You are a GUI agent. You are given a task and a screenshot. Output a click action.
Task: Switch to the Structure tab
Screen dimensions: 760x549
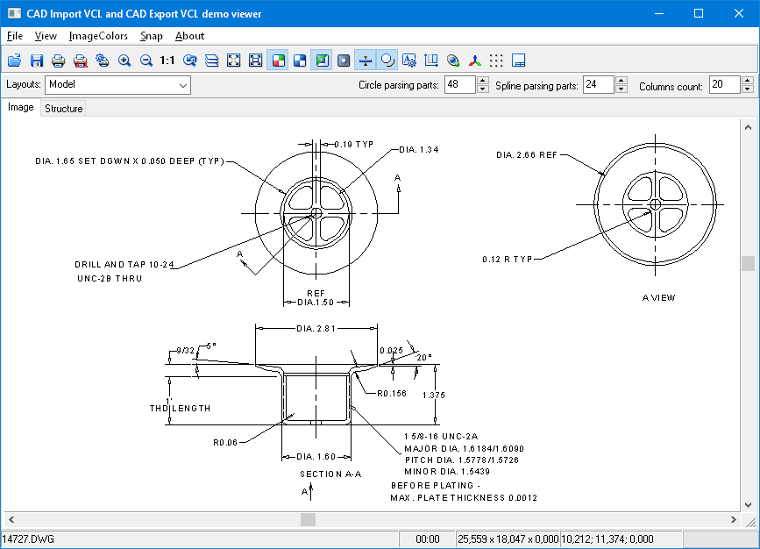pyautogui.click(x=63, y=108)
